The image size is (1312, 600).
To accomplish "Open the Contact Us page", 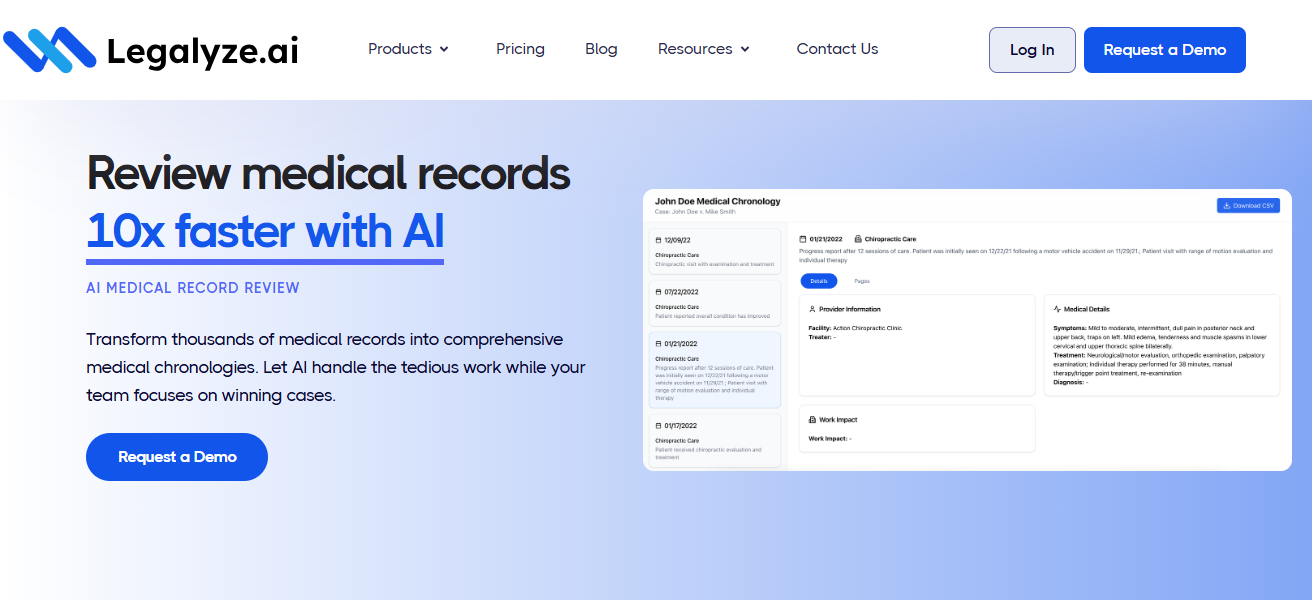I will (x=837, y=49).
